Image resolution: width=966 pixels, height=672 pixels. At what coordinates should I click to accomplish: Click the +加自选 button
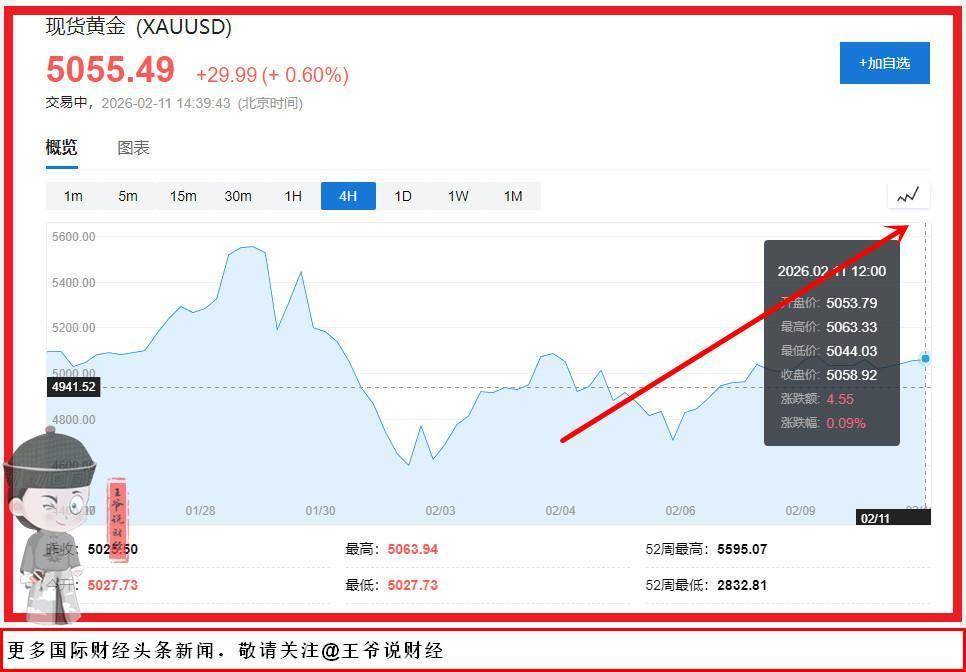tap(884, 63)
